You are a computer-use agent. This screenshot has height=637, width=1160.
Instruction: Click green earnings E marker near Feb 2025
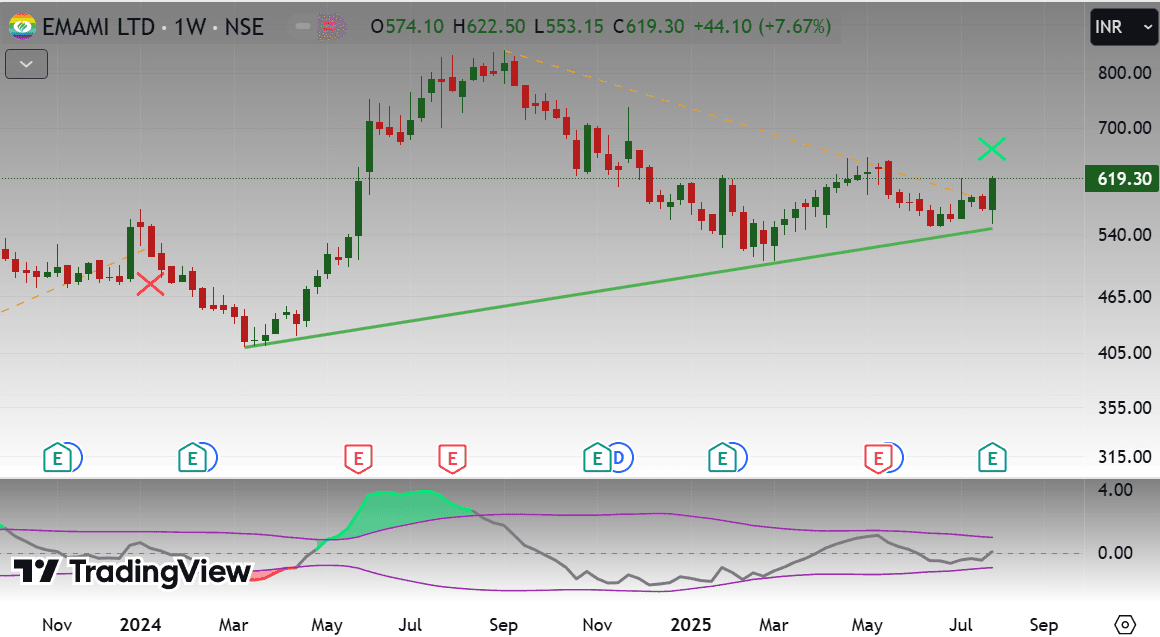pyautogui.click(x=722, y=459)
